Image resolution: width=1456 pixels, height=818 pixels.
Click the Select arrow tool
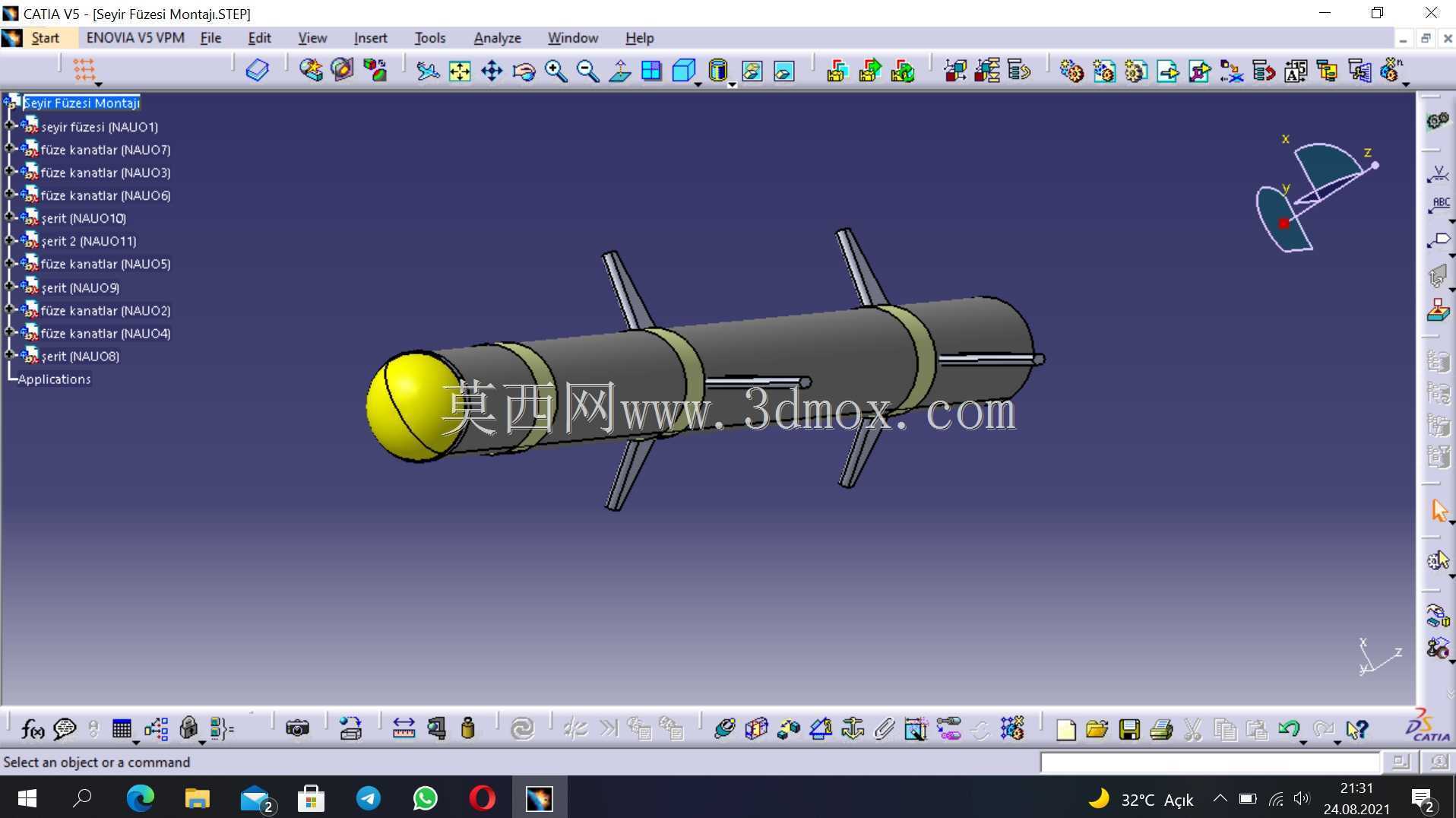tap(1439, 510)
